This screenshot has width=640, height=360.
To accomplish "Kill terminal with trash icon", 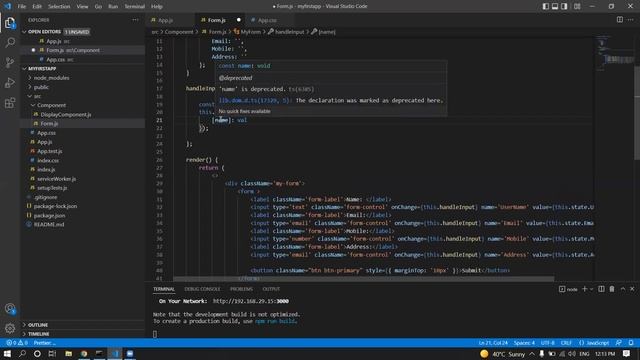I will tap(612, 289).
